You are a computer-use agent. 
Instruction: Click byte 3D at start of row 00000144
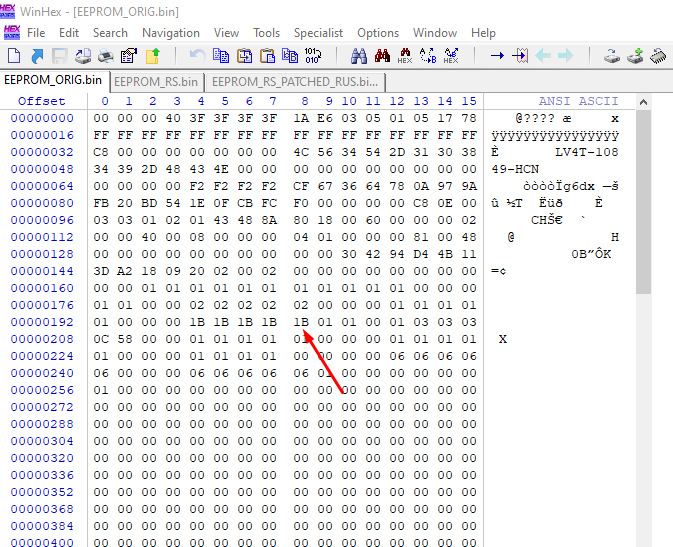101,271
